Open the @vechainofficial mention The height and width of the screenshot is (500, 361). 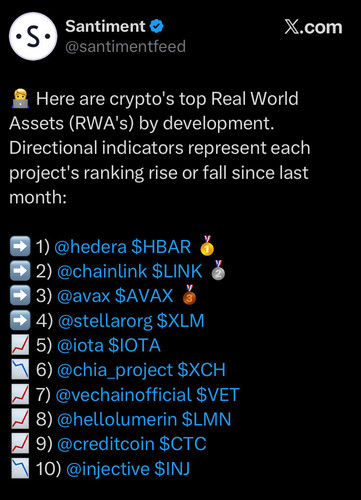123,395
